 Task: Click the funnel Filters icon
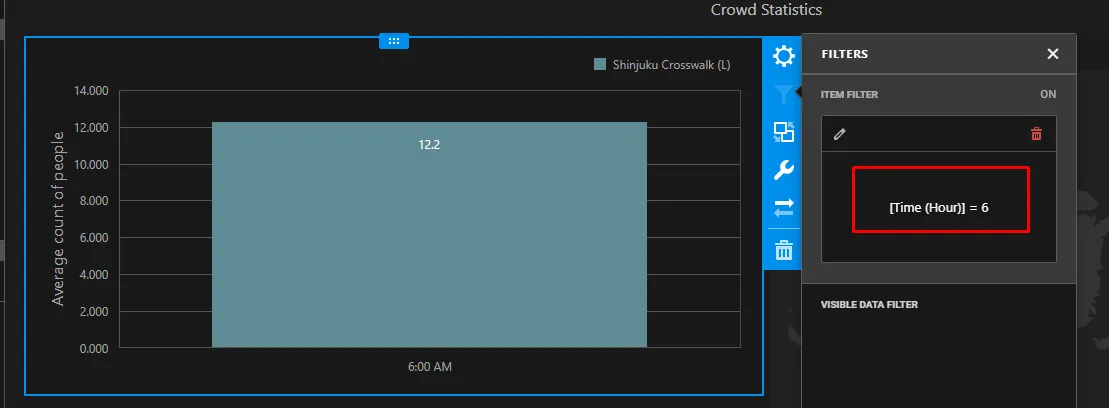pos(783,94)
